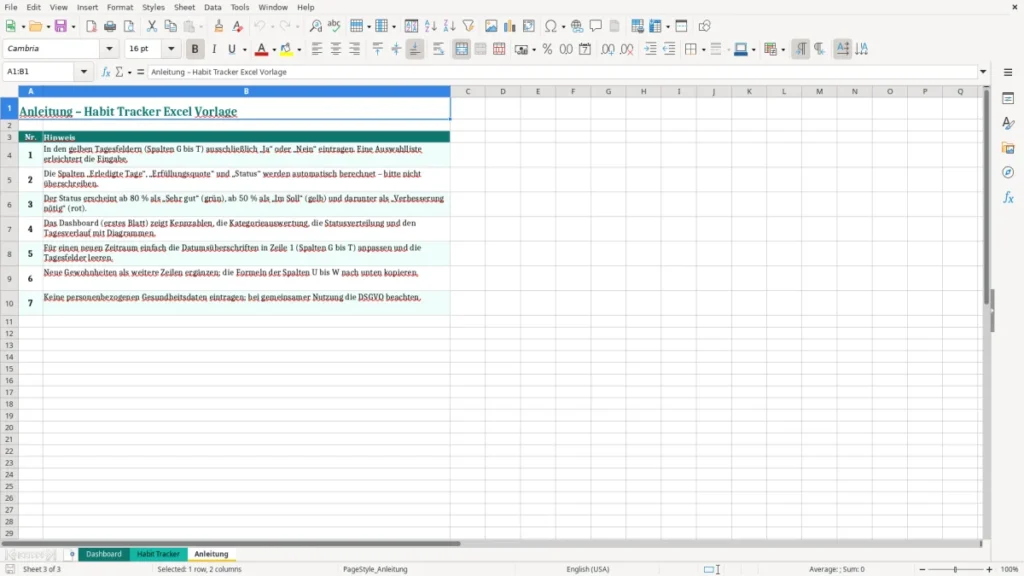Viewport: 1024px width, 576px height.
Task: Click the English (USA) language status
Action: (x=587, y=569)
